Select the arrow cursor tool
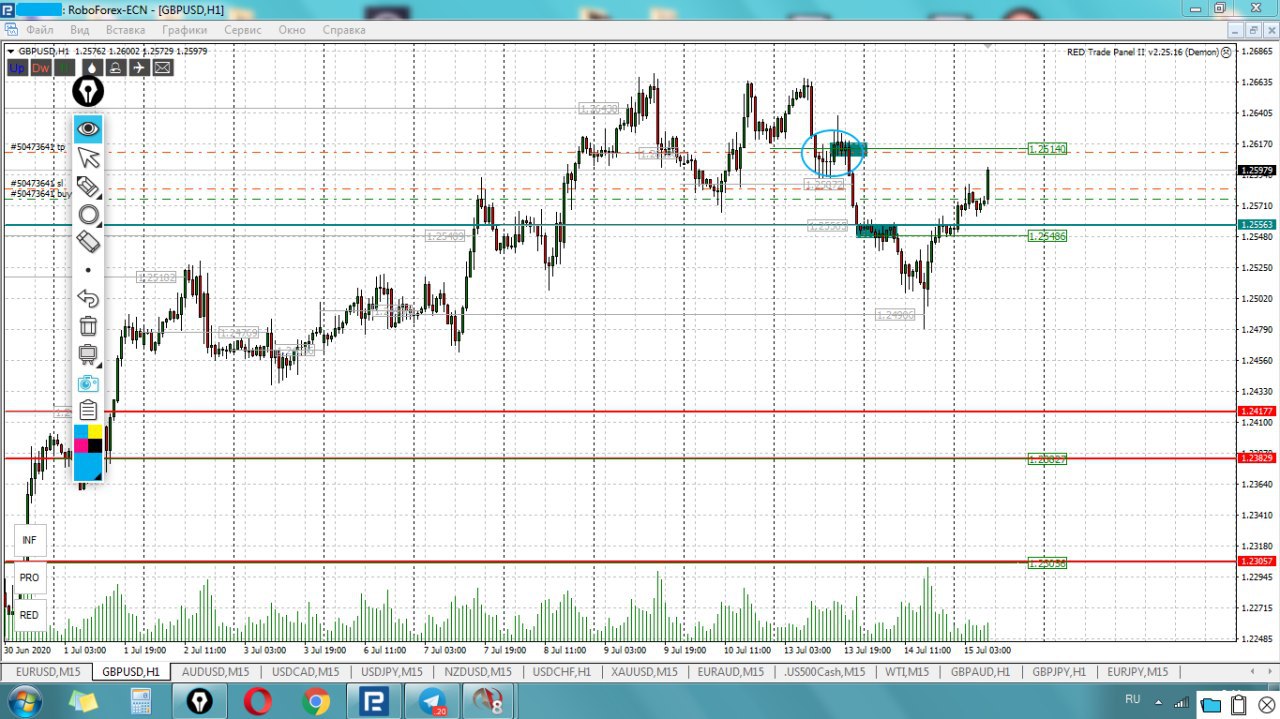This screenshot has height=719, width=1280. [x=88, y=157]
